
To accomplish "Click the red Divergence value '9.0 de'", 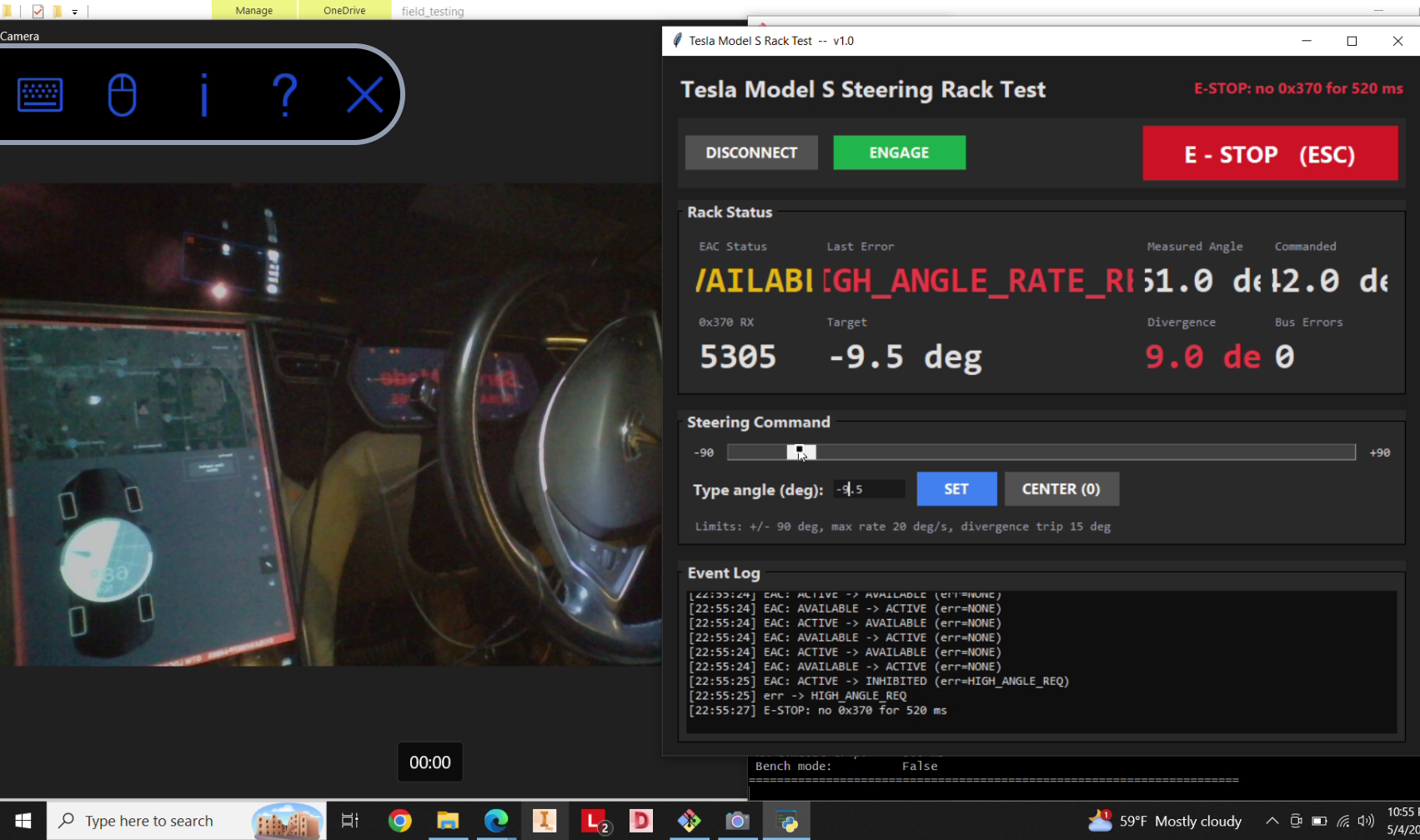I will point(1202,357).
